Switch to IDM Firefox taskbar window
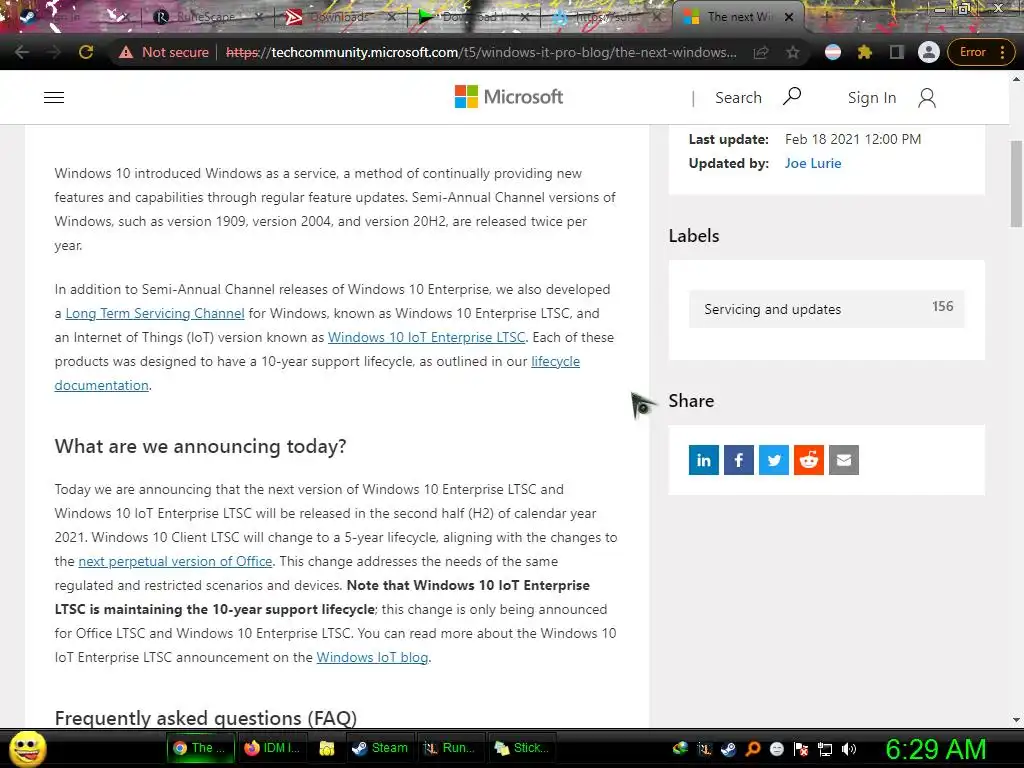The width and height of the screenshot is (1024, 768). tap(272, 748)
